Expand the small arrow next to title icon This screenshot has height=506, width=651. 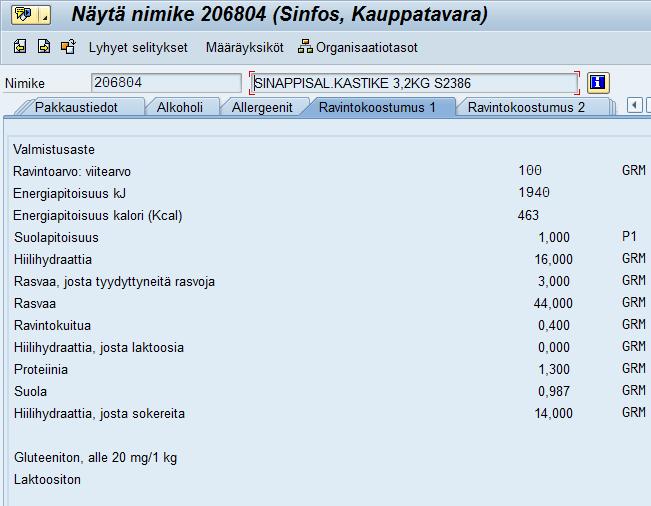tap(45, 15)
